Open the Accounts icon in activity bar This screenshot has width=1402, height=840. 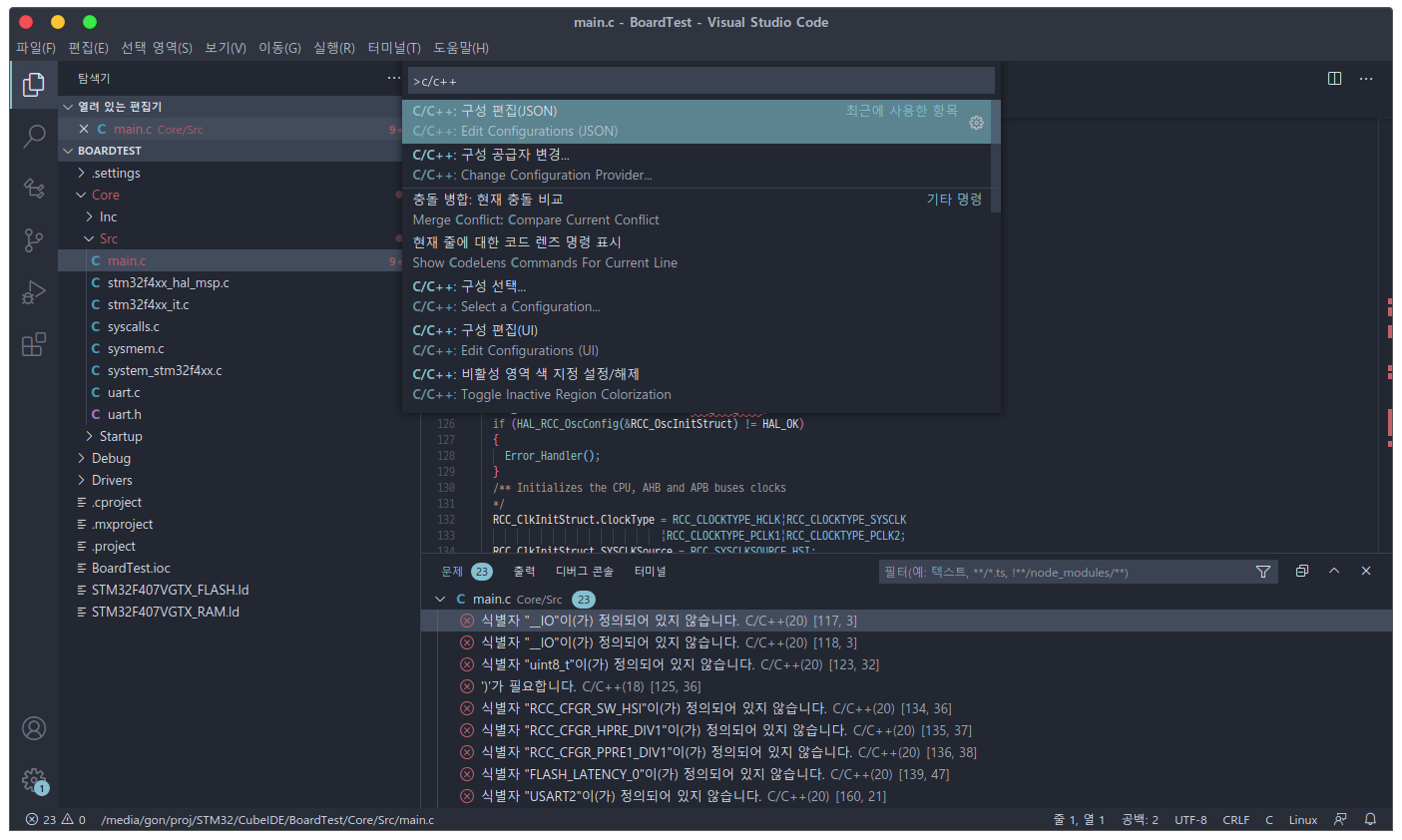(x=34, y=728)
